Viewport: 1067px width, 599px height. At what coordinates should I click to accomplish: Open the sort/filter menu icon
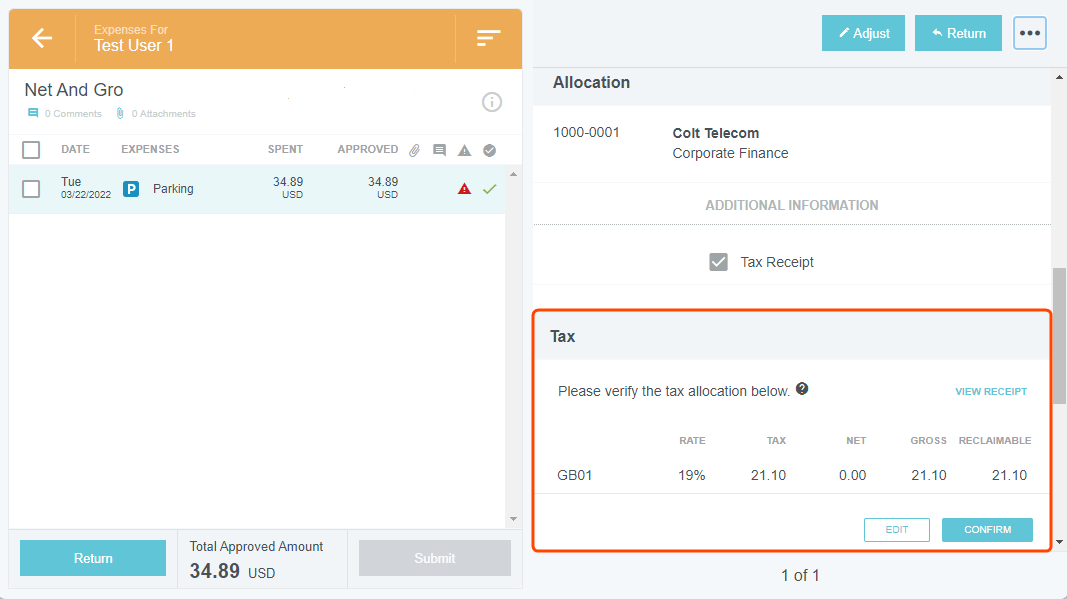click(x=488, y=38)
